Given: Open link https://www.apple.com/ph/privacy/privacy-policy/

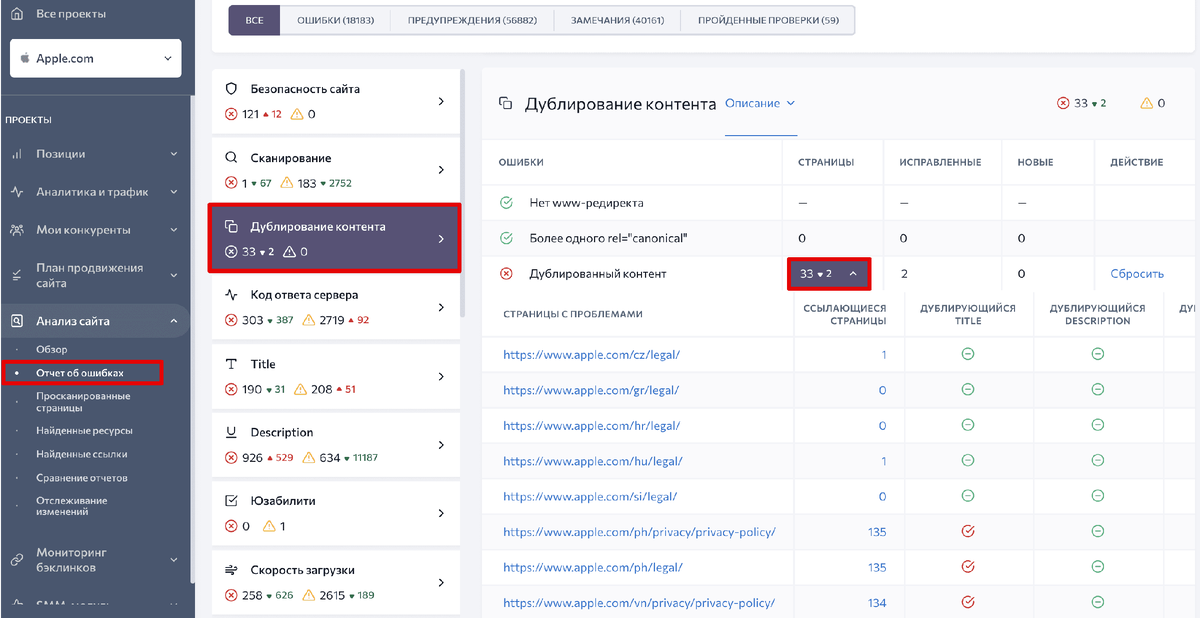Looking at the screenshot, I should click(639, 532).
